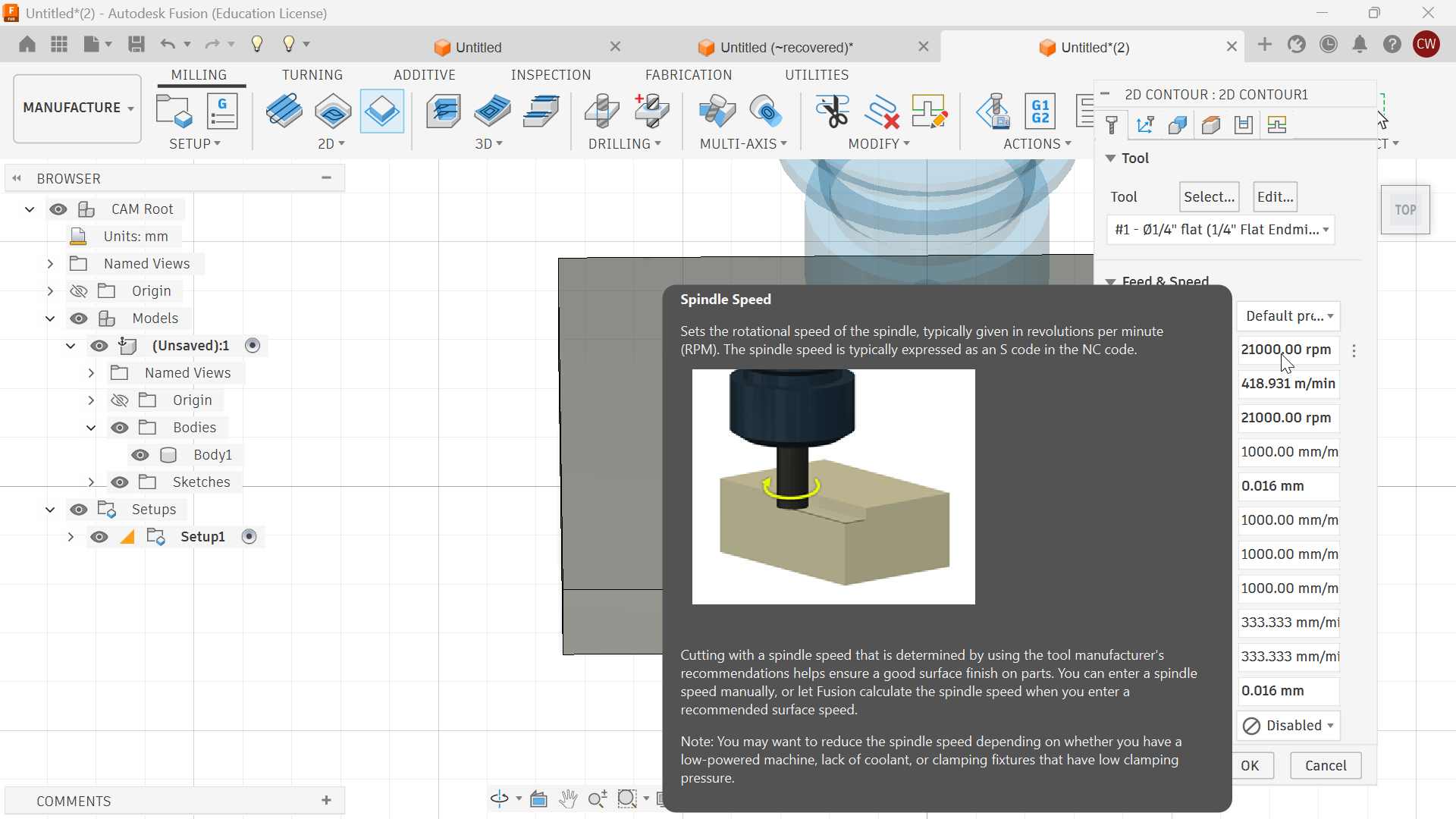This screenshot has height=819, width=1456.
Task: Click the Look At icon in navigation bar
Action: pyautogui.click(x=539, y=799)
